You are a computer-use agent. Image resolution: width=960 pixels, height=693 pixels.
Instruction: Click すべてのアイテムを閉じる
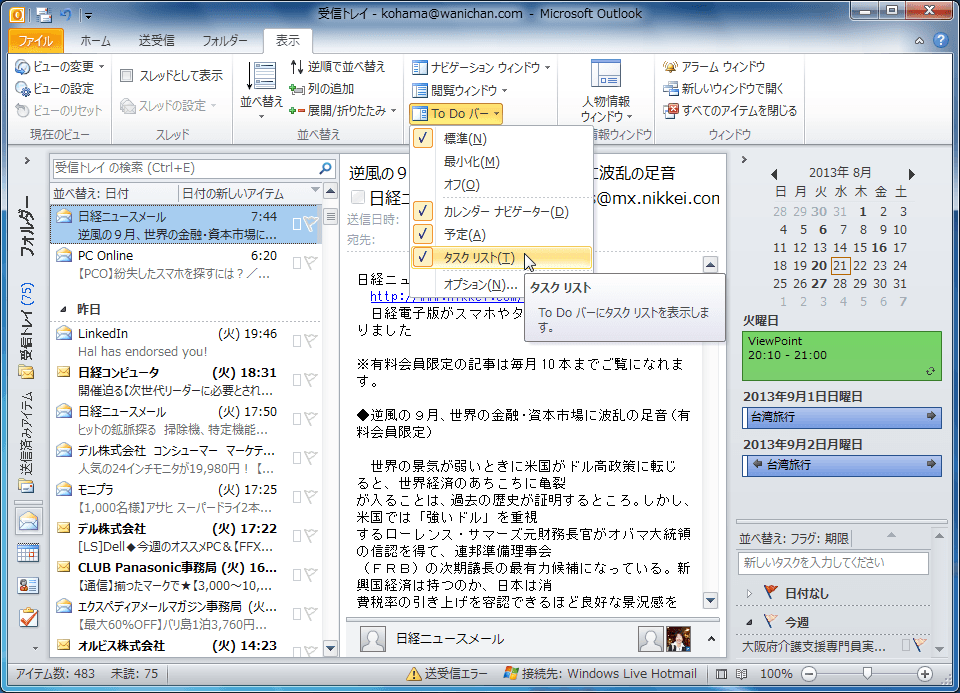pos(730,111)
